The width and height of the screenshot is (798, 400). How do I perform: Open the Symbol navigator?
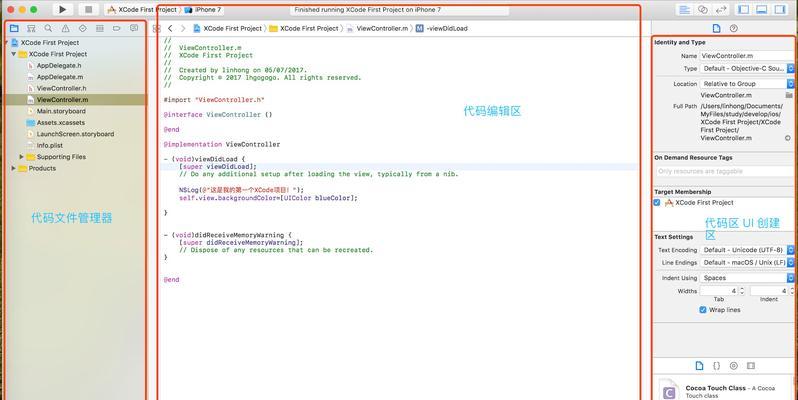[31, 28]
